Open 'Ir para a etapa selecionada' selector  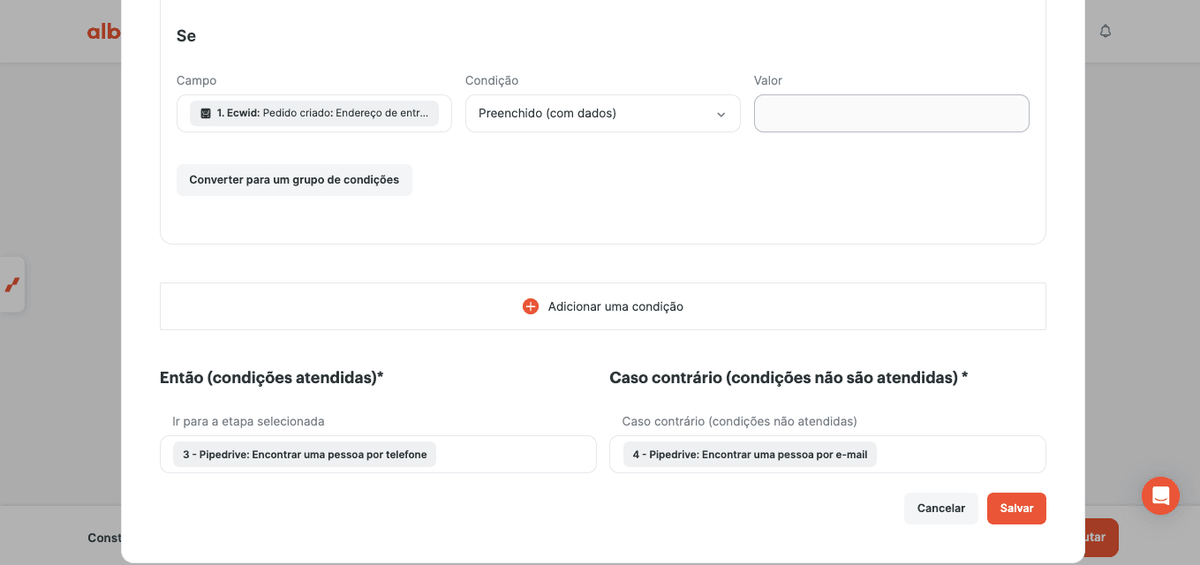(x=378, y=454)
